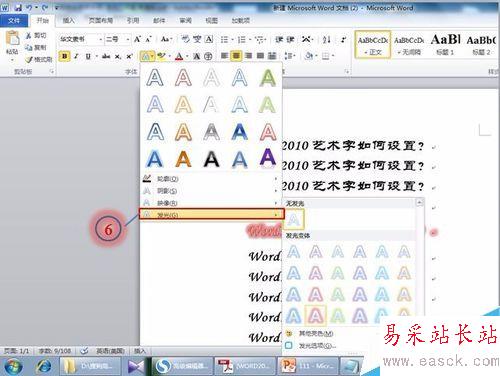Click the Enclose Characters icon

click(208, 56)
